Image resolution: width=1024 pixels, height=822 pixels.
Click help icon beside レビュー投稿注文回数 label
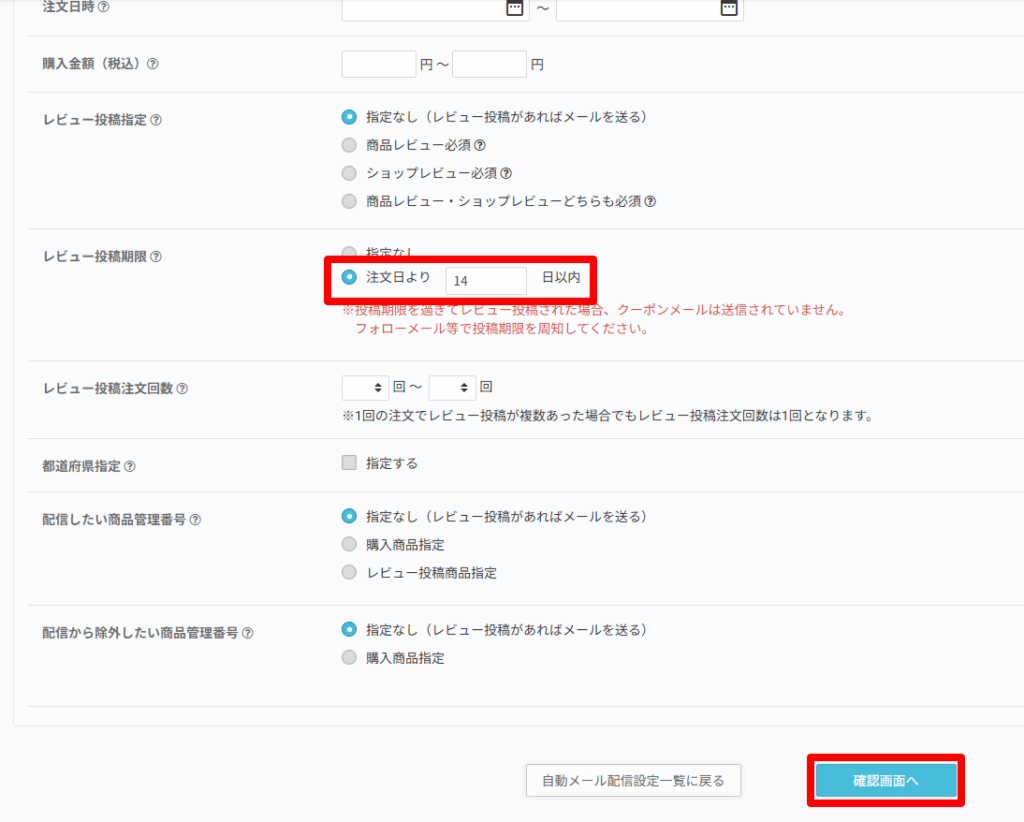(182, 389)
